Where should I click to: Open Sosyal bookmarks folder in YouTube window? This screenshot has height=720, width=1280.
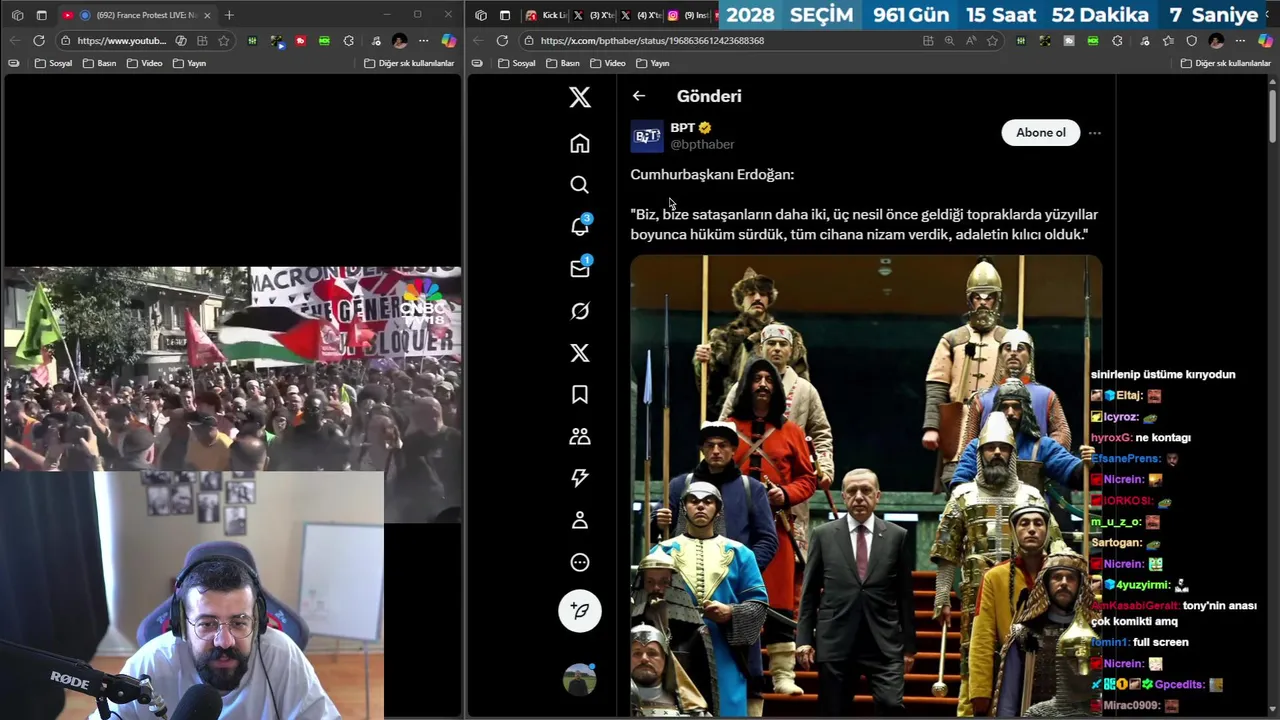click(x=53, y=63)
